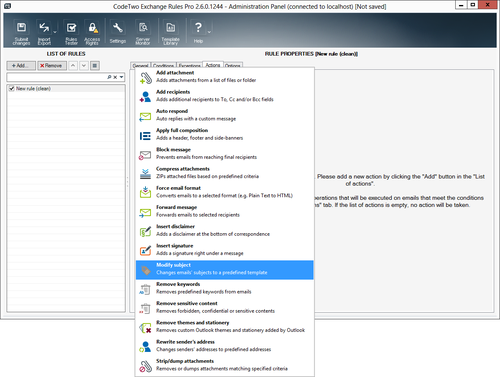
Task: Choose Compress attachments action
Action: (x=225, y=173)
